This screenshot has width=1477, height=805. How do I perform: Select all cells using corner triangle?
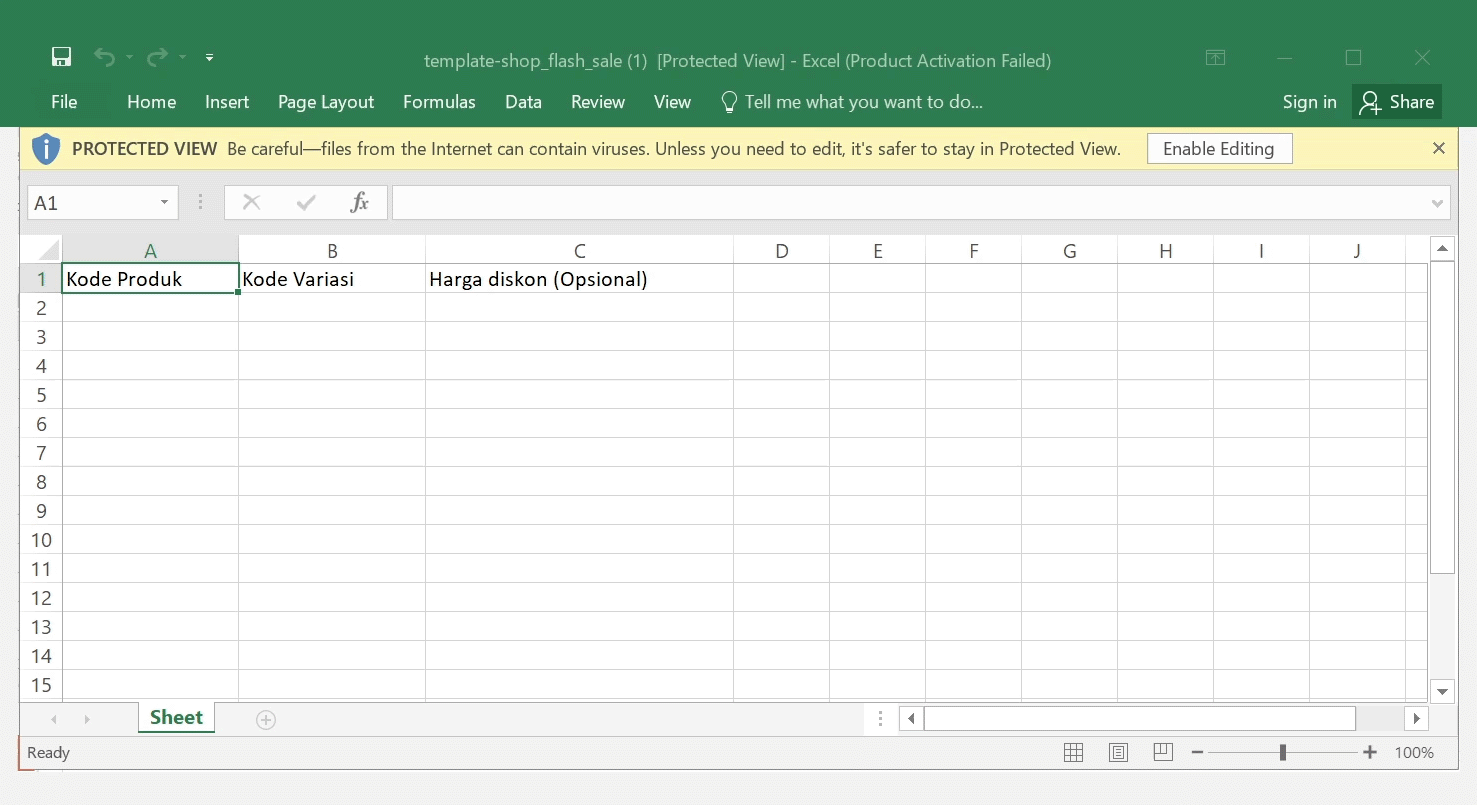pyautogui.click(x=46, y=249)
